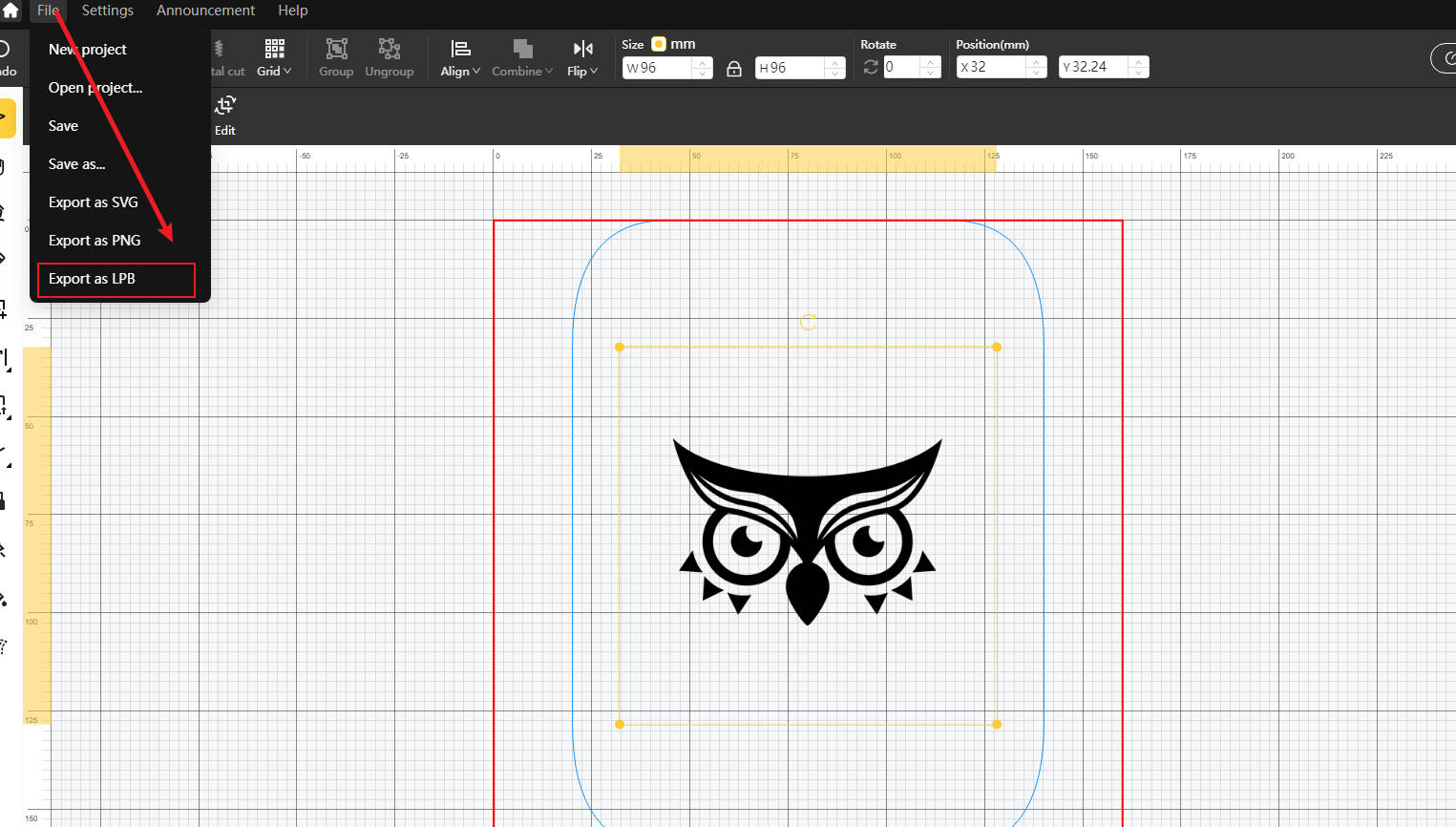Click the bottom-right selection handle
1456x827 pixels.
[997, 725]
